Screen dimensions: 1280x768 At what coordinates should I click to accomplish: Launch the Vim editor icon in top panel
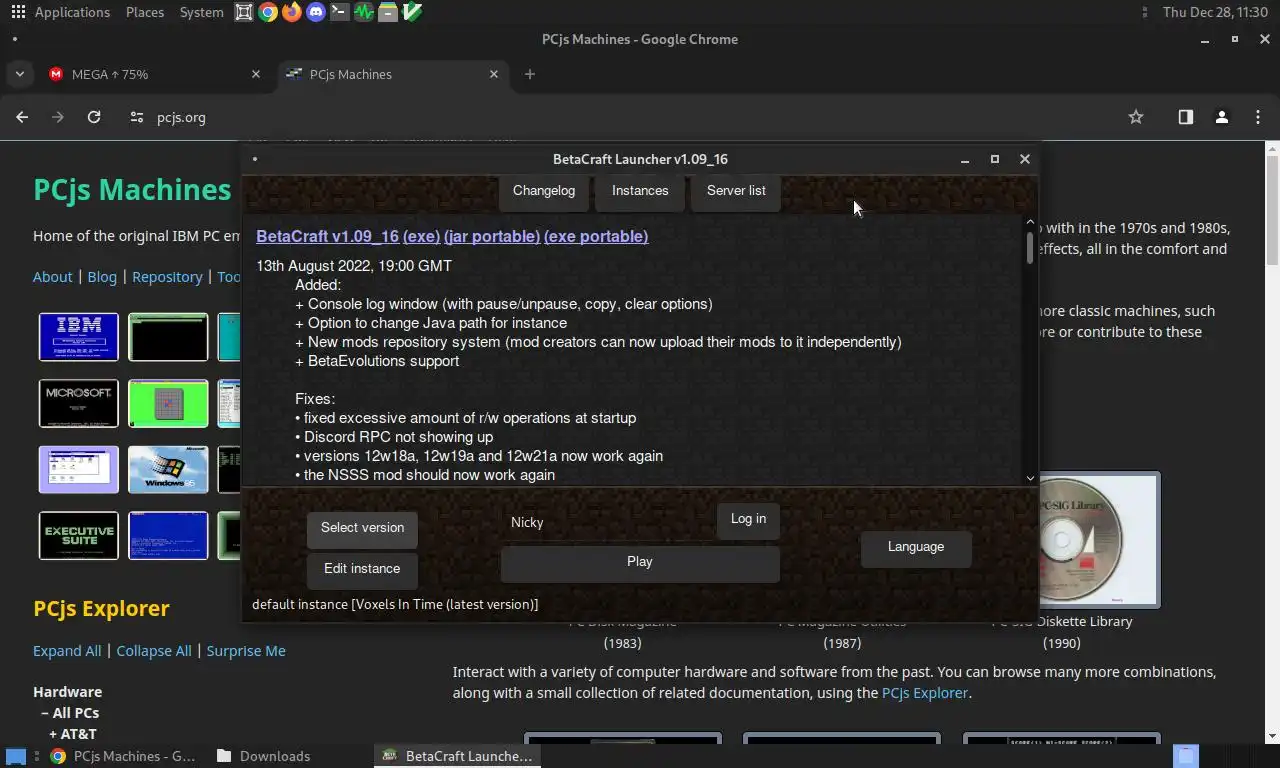click(412, 12)
